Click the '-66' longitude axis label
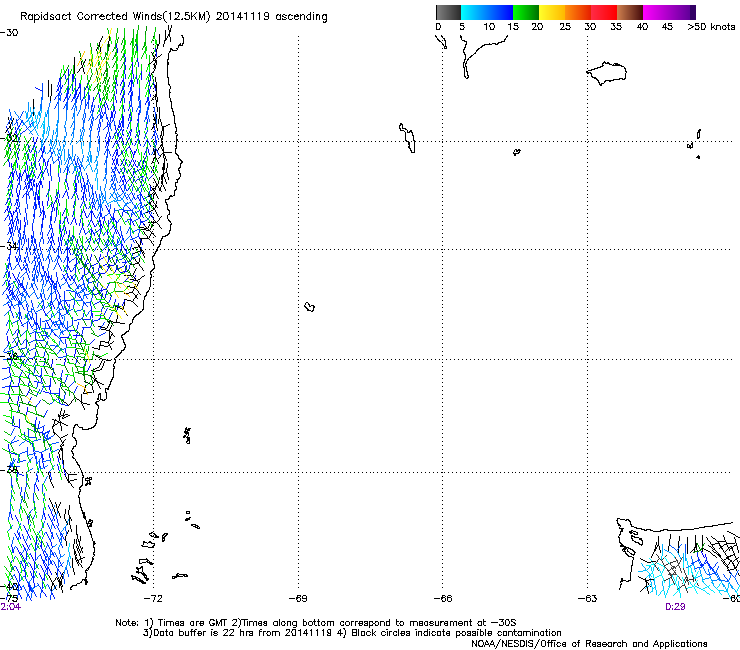Image resolution: width=740 pixels, height=650 pixels. pyautogui.click(x=443, y=599)
